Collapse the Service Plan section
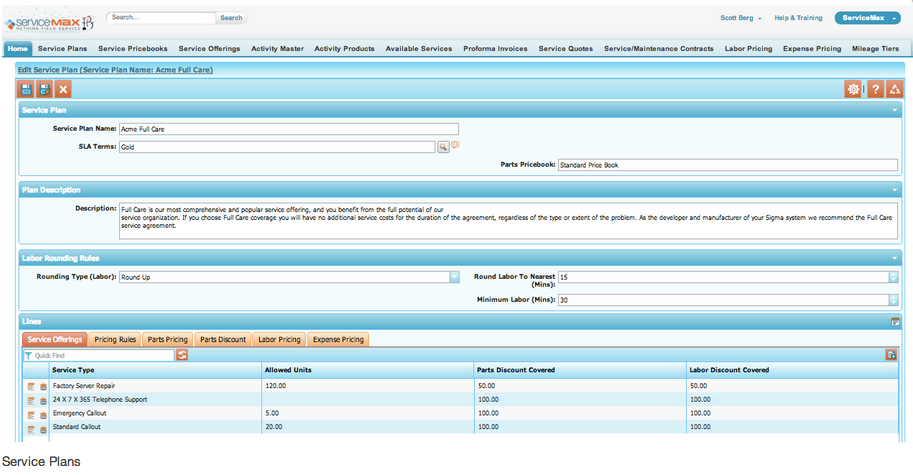The width and height of the screenshot is (913, 475). [x=895, y=110]
